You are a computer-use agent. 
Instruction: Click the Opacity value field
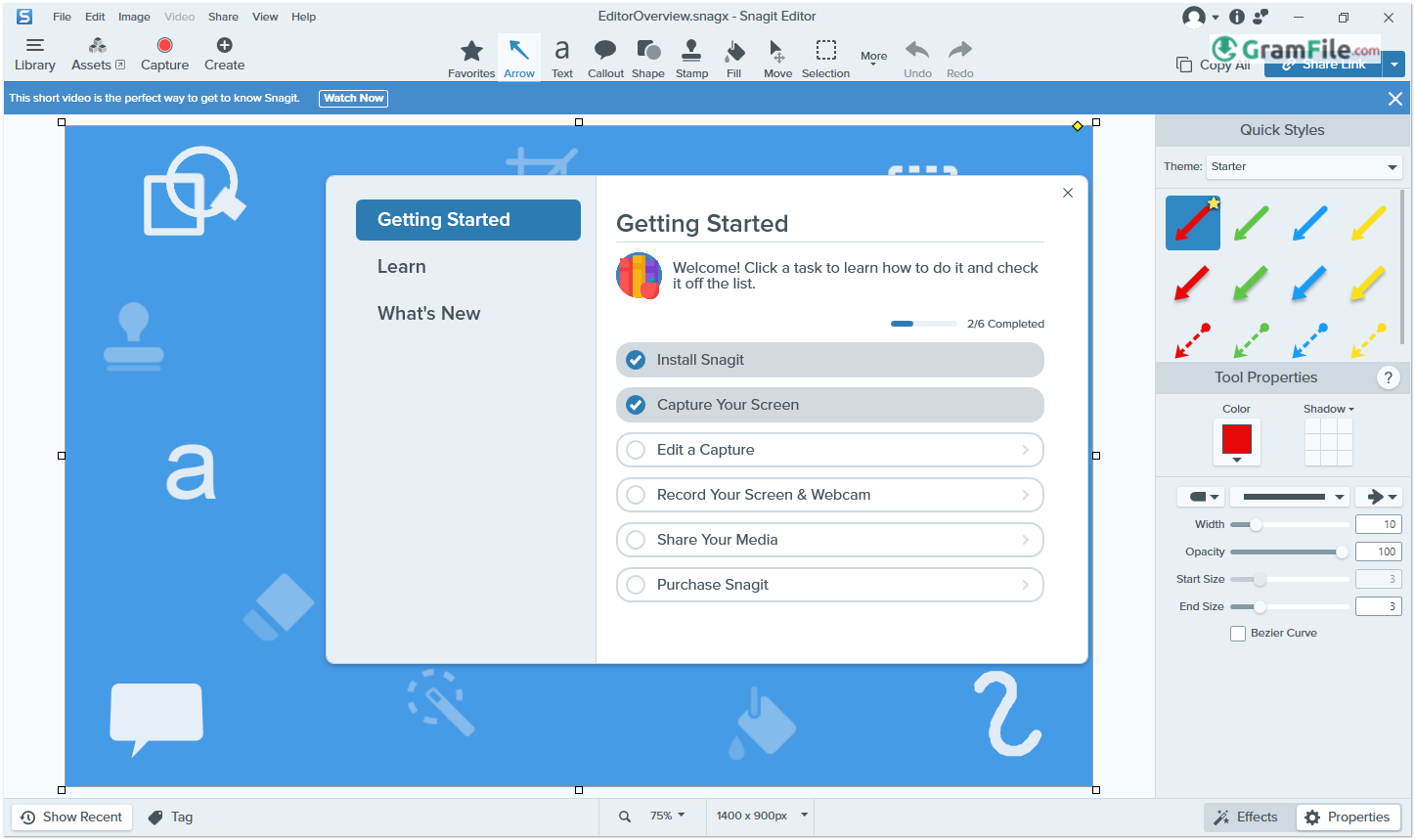pyautogui.click(x=1379, y=553)
